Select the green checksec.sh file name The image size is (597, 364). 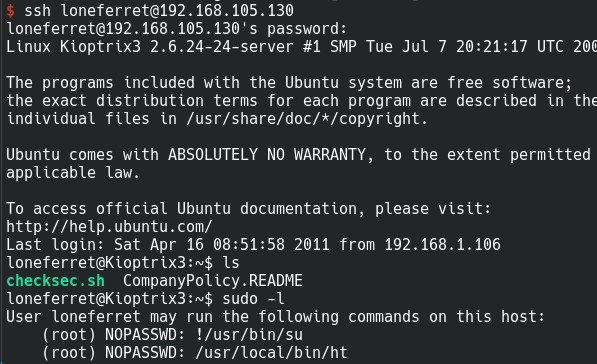(56, 281)
